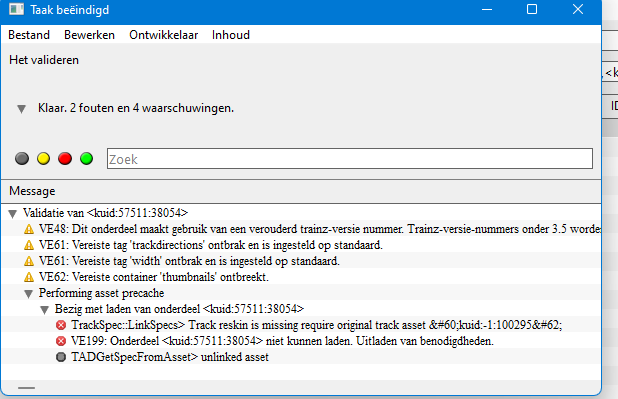Open the Inhoud menu
Image resolution: width=618 pixels, height=399 pixels.
point(231,35)
